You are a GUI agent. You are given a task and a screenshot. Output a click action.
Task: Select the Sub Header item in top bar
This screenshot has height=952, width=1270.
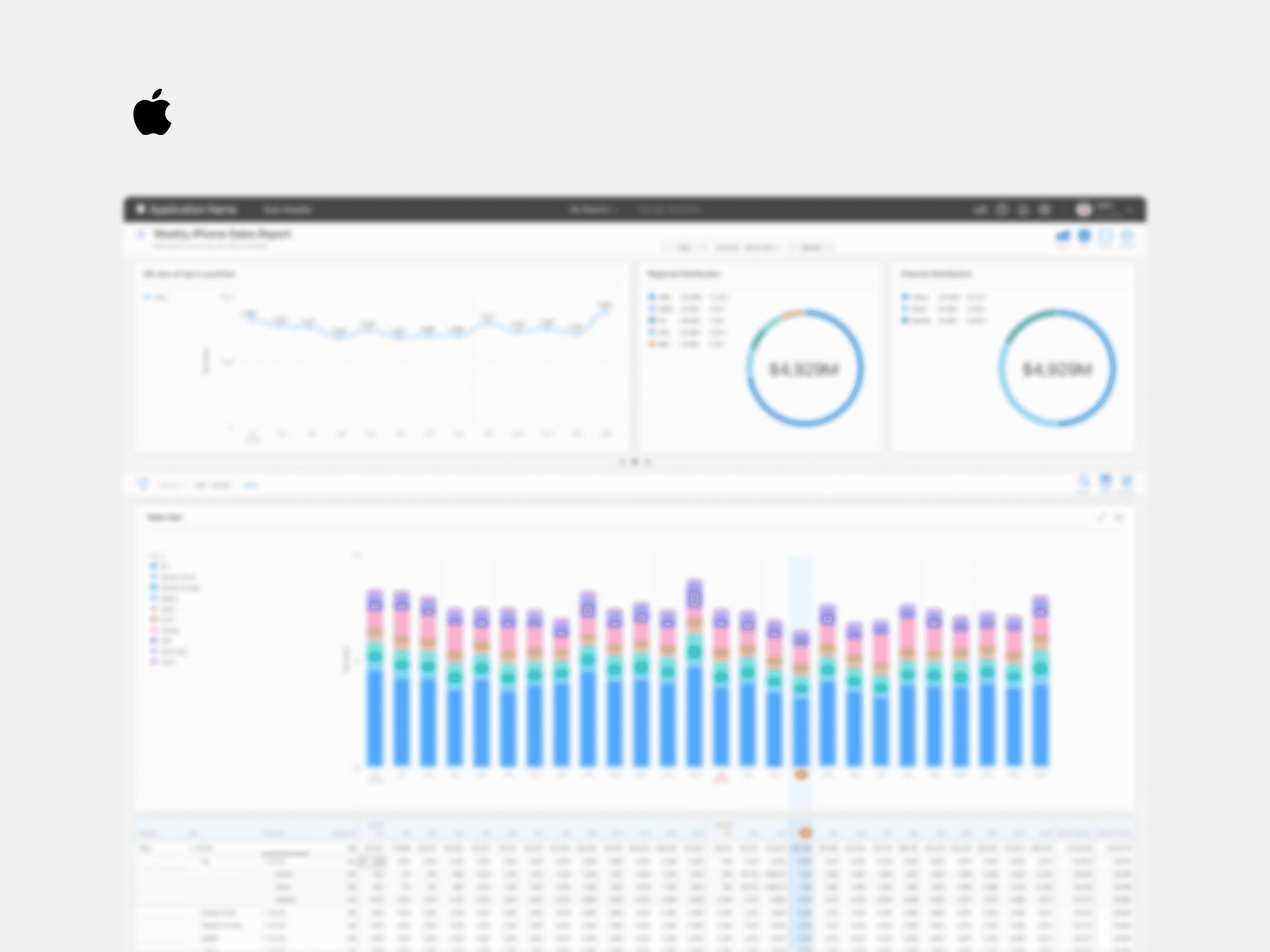[287, 210]
